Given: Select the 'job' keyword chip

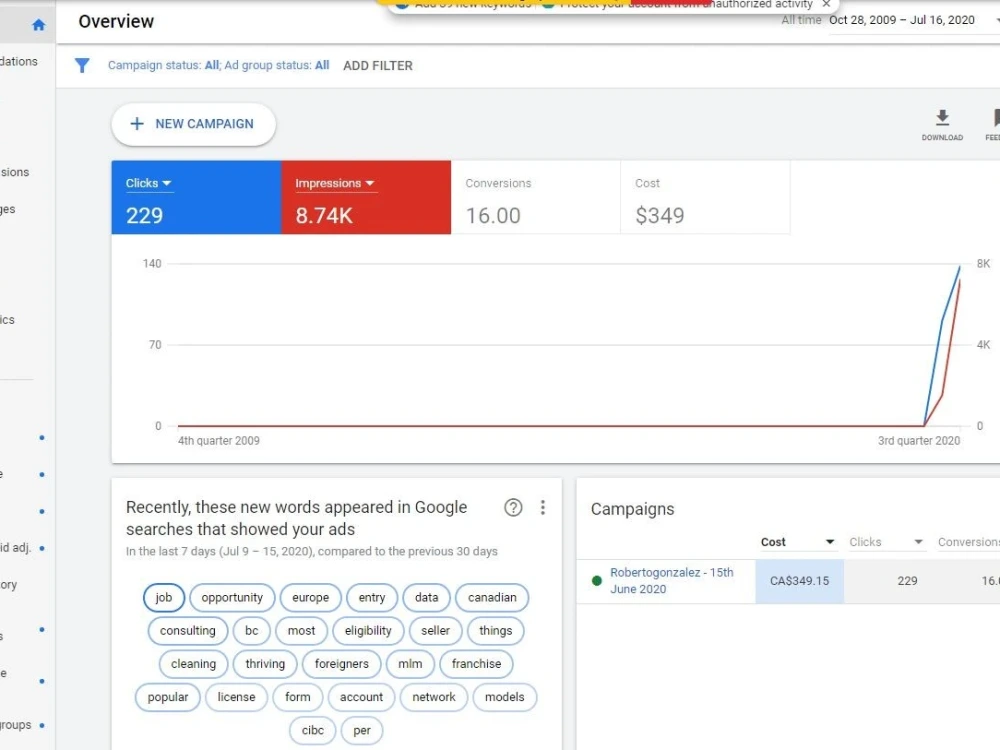Looking at the screenshot, I should point(164,598).
